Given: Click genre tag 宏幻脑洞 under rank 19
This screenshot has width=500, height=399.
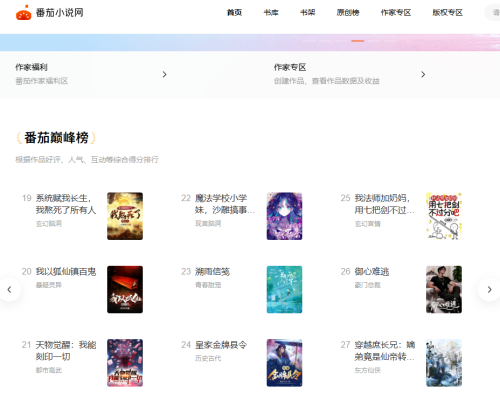Looking at the screenshot, I should coord(49,224).
